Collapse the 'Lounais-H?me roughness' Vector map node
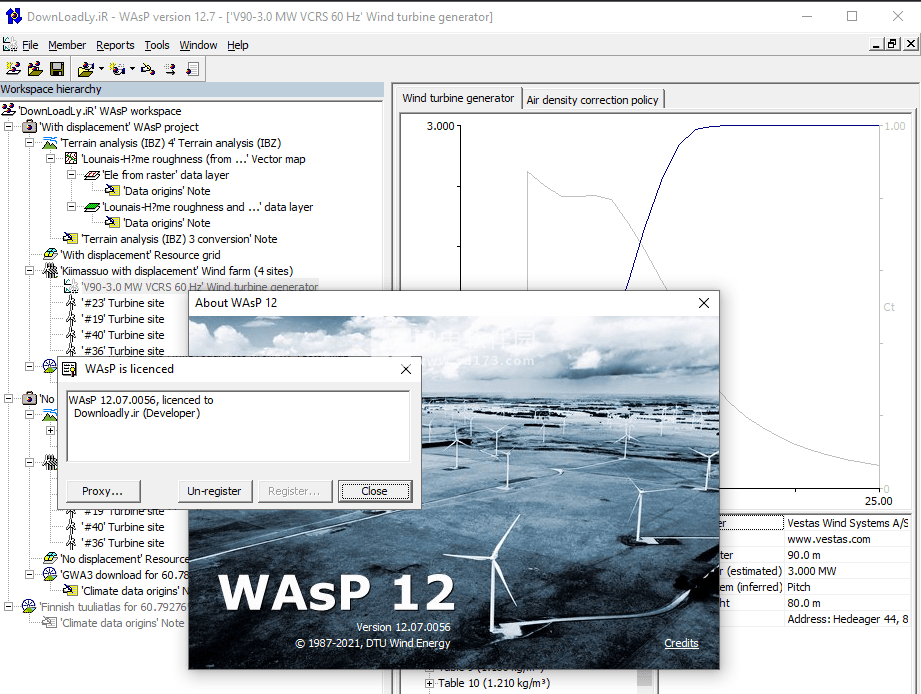The width and height of the screenshot is (921, 694). [x=51, y=159]
